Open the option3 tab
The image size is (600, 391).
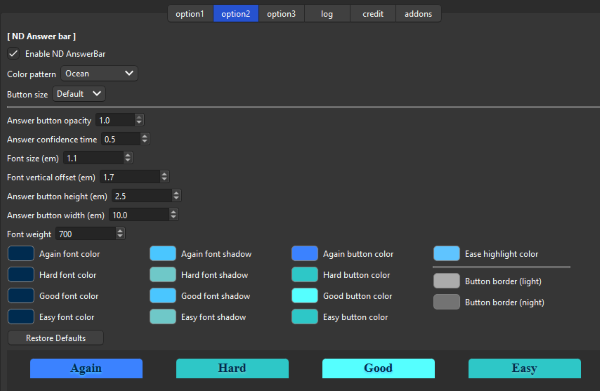click(x=281, y=14)
